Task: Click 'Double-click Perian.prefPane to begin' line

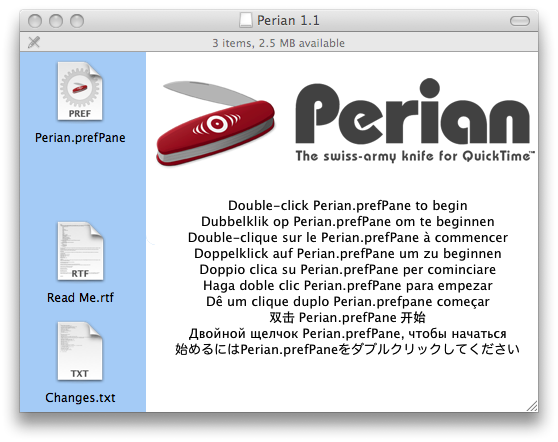Action: [348, 206]
